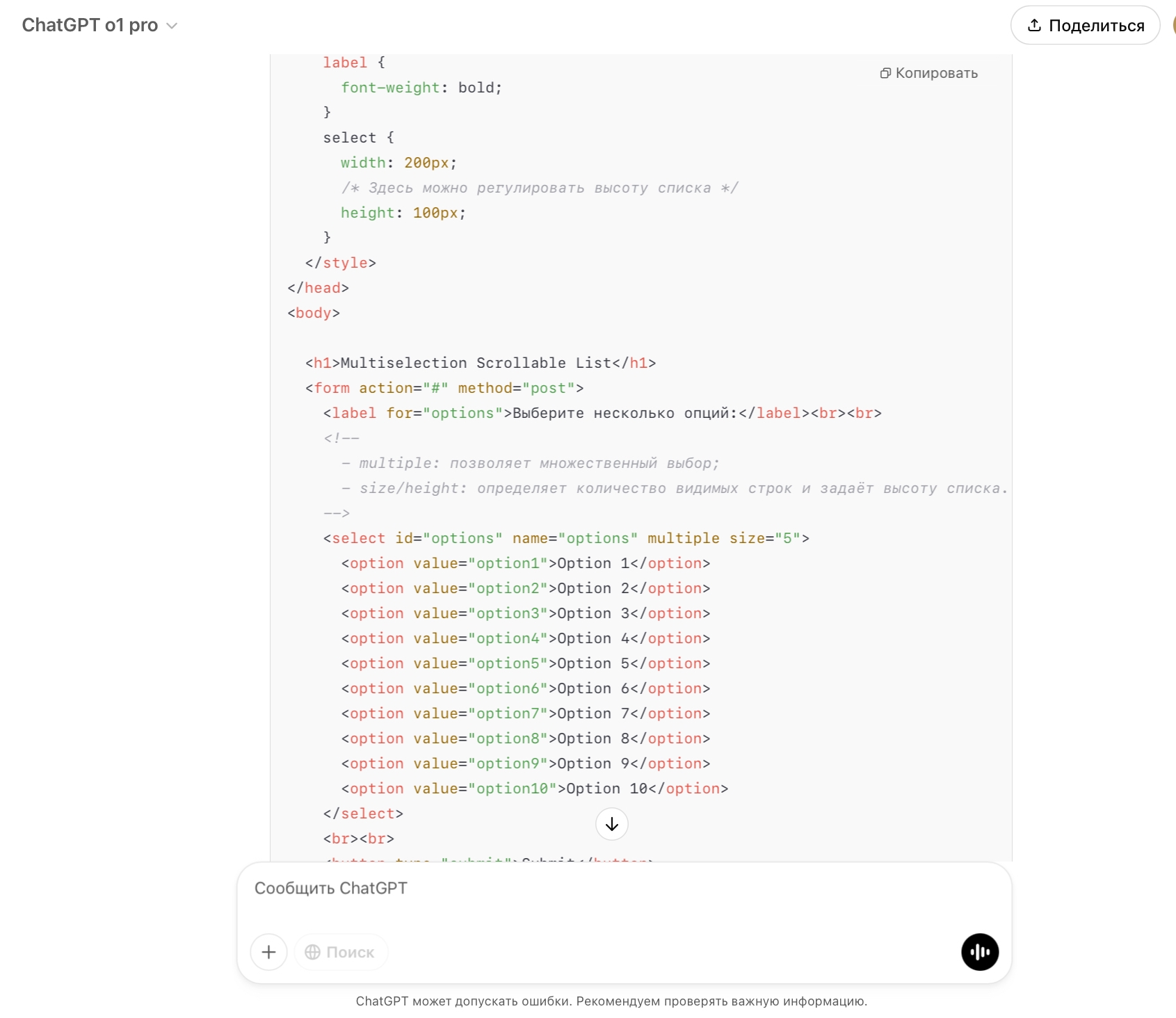Click the copy icon next to Копировать
Screen dimensions: 1176x1018
[885, 73]
